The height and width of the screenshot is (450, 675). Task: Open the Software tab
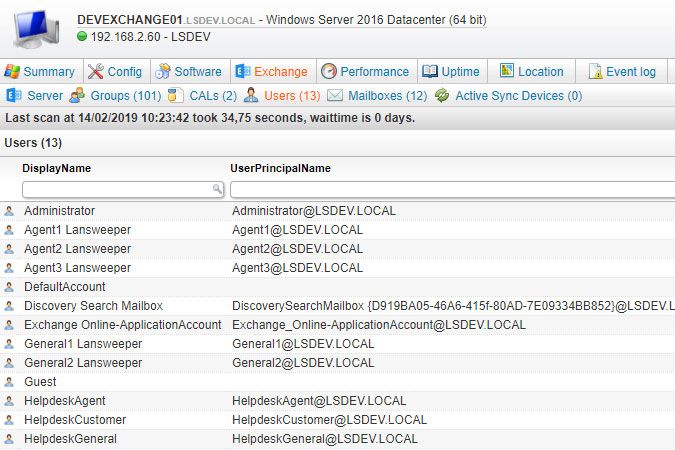click(189, 72)
